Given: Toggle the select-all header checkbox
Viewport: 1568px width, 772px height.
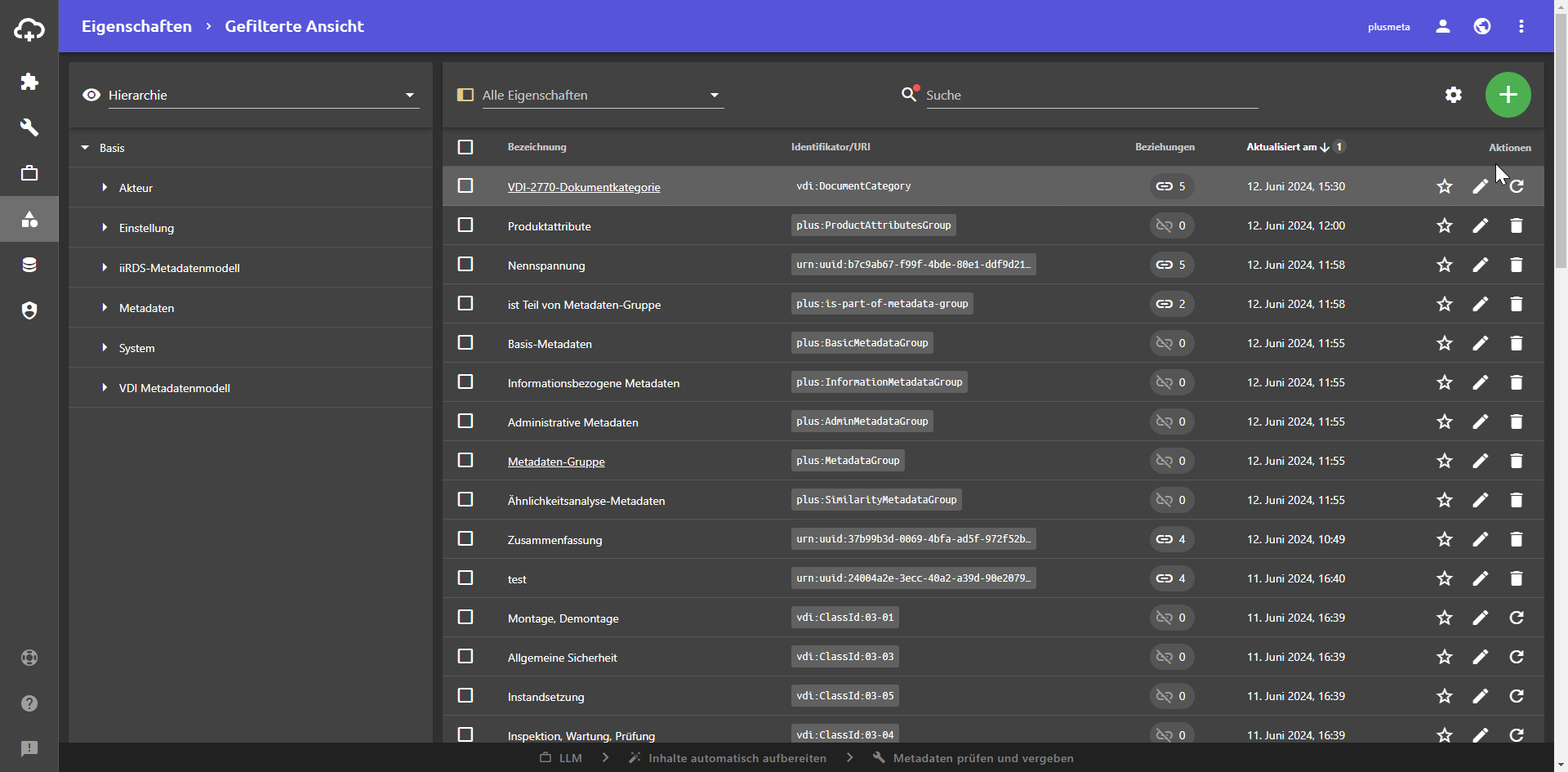Looking at the screenshot, I should [x=465, y=147].
